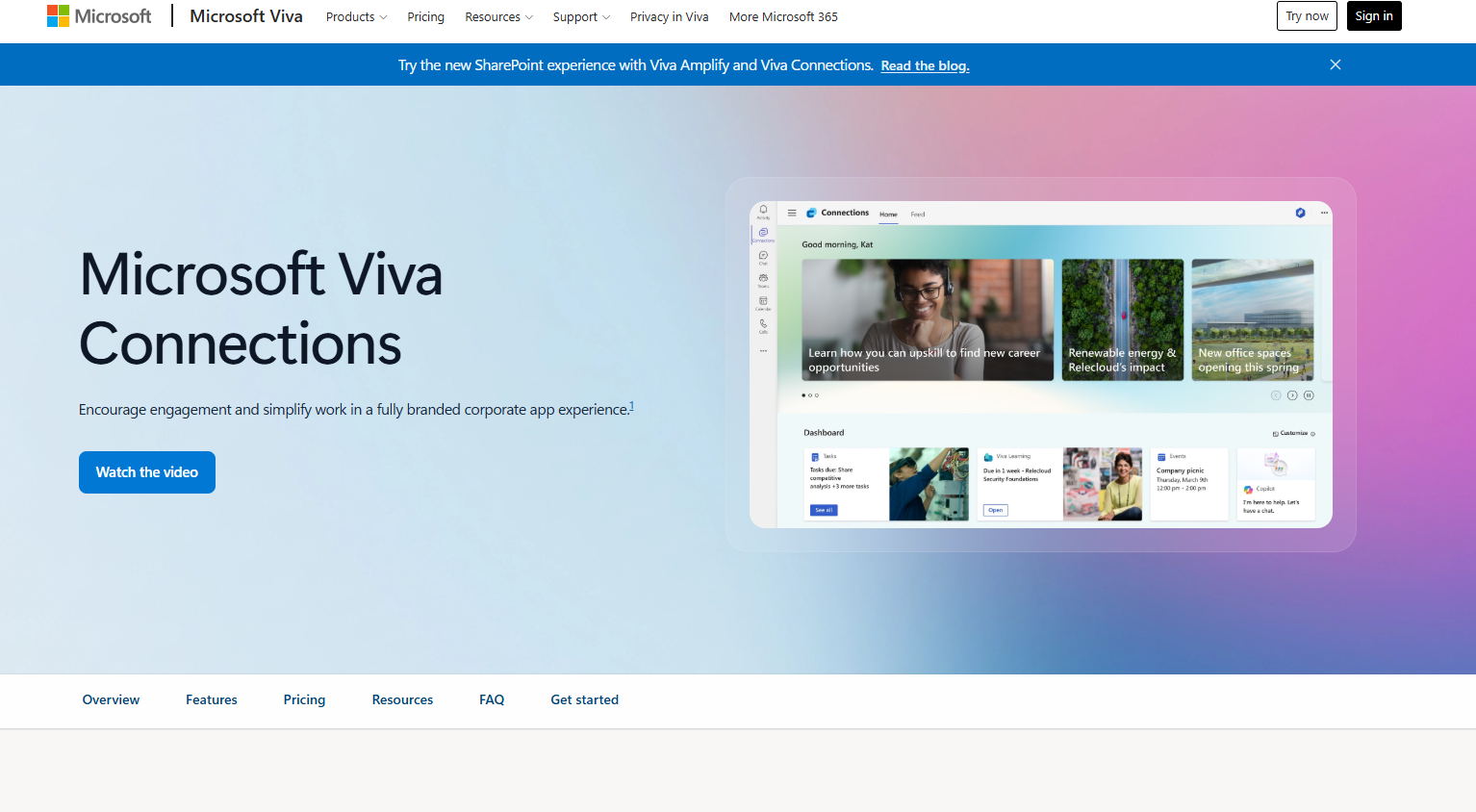
Task: Click the blue Connections app logo
Action: click(x=811, y=213)
